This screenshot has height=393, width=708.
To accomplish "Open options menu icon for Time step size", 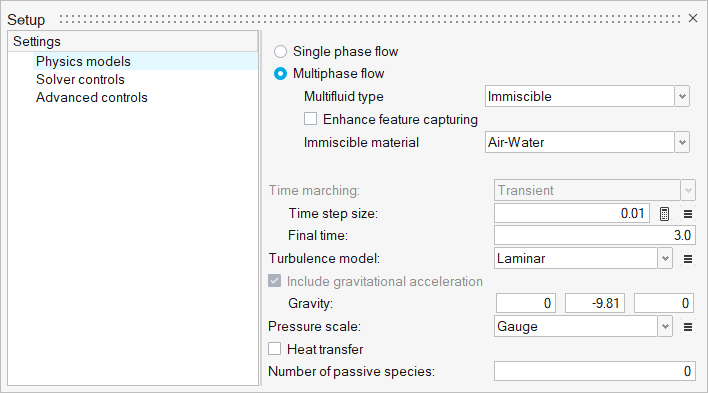I will pos(688,214).
